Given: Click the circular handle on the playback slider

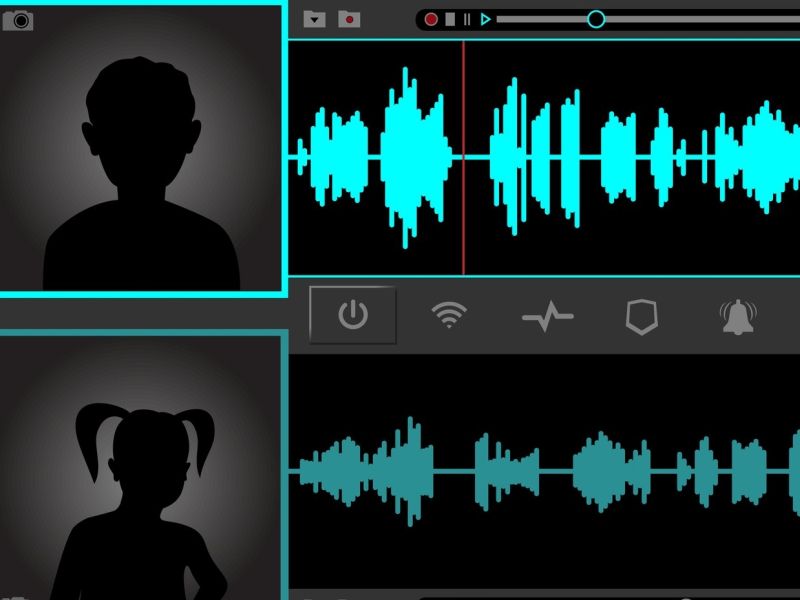Looking at the screenshot, I should click(596, 19).
